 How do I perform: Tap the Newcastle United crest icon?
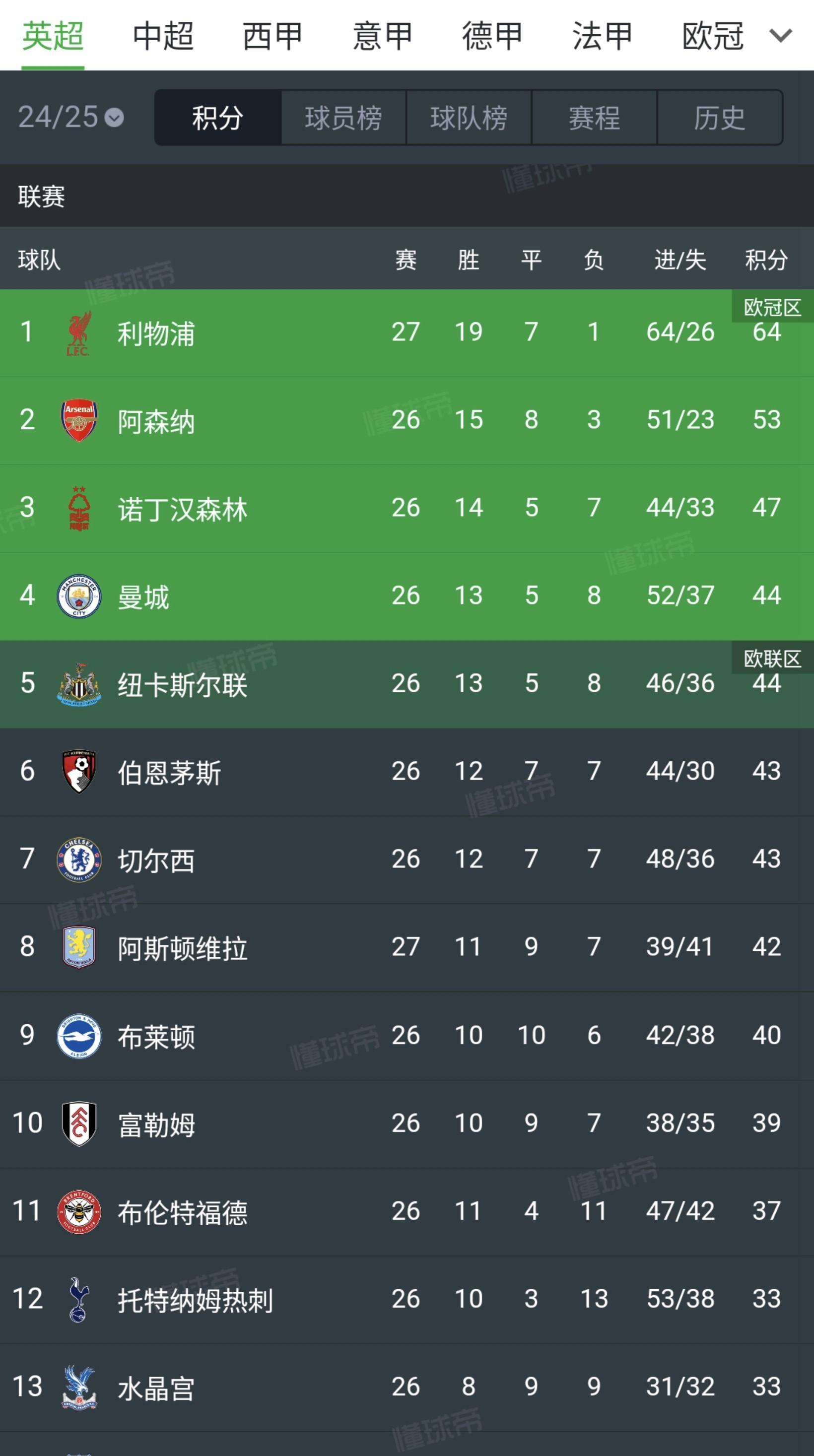click(x=78, y=684)
